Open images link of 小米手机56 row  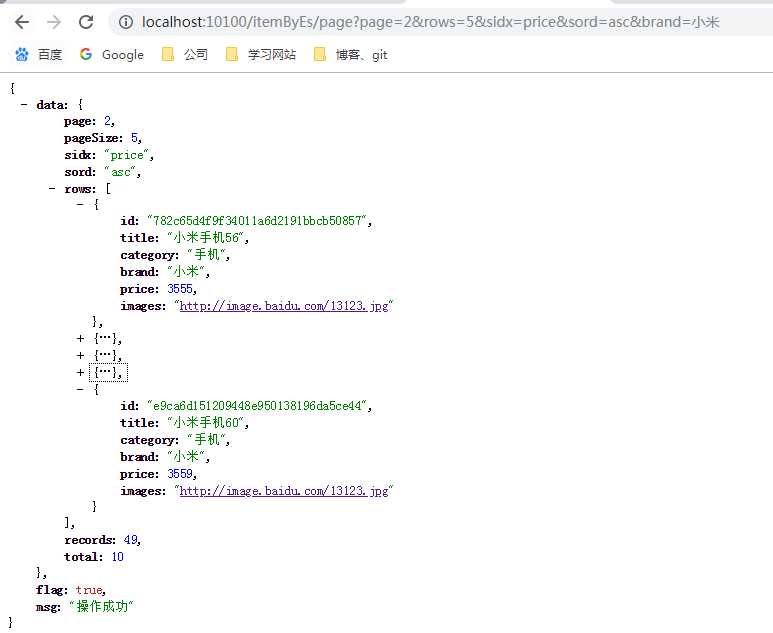pyautogui.click(x=284, y=306)
